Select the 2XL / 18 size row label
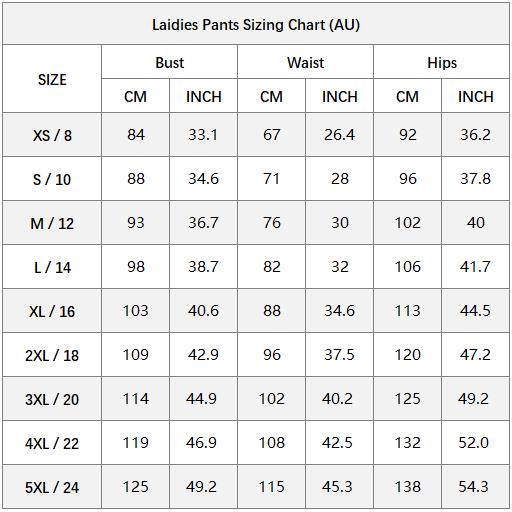This screenshot has height=512, width=512. tap(52, 355)
